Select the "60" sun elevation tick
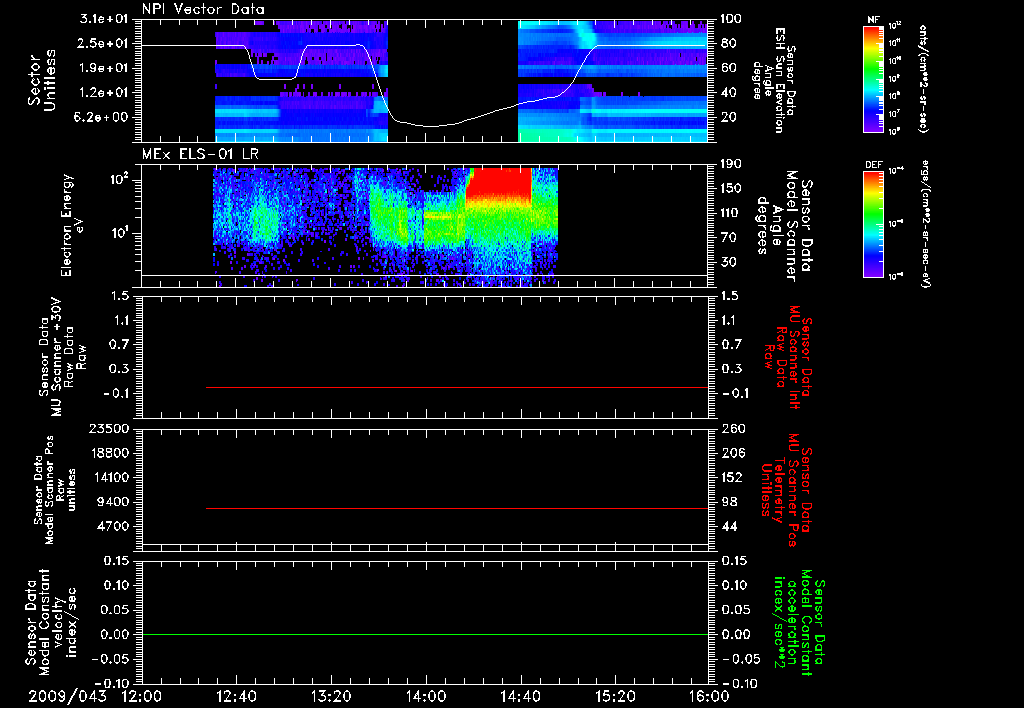Image resolution: width=1024 pixels, height=708 pixels. [x=729, y=68]
